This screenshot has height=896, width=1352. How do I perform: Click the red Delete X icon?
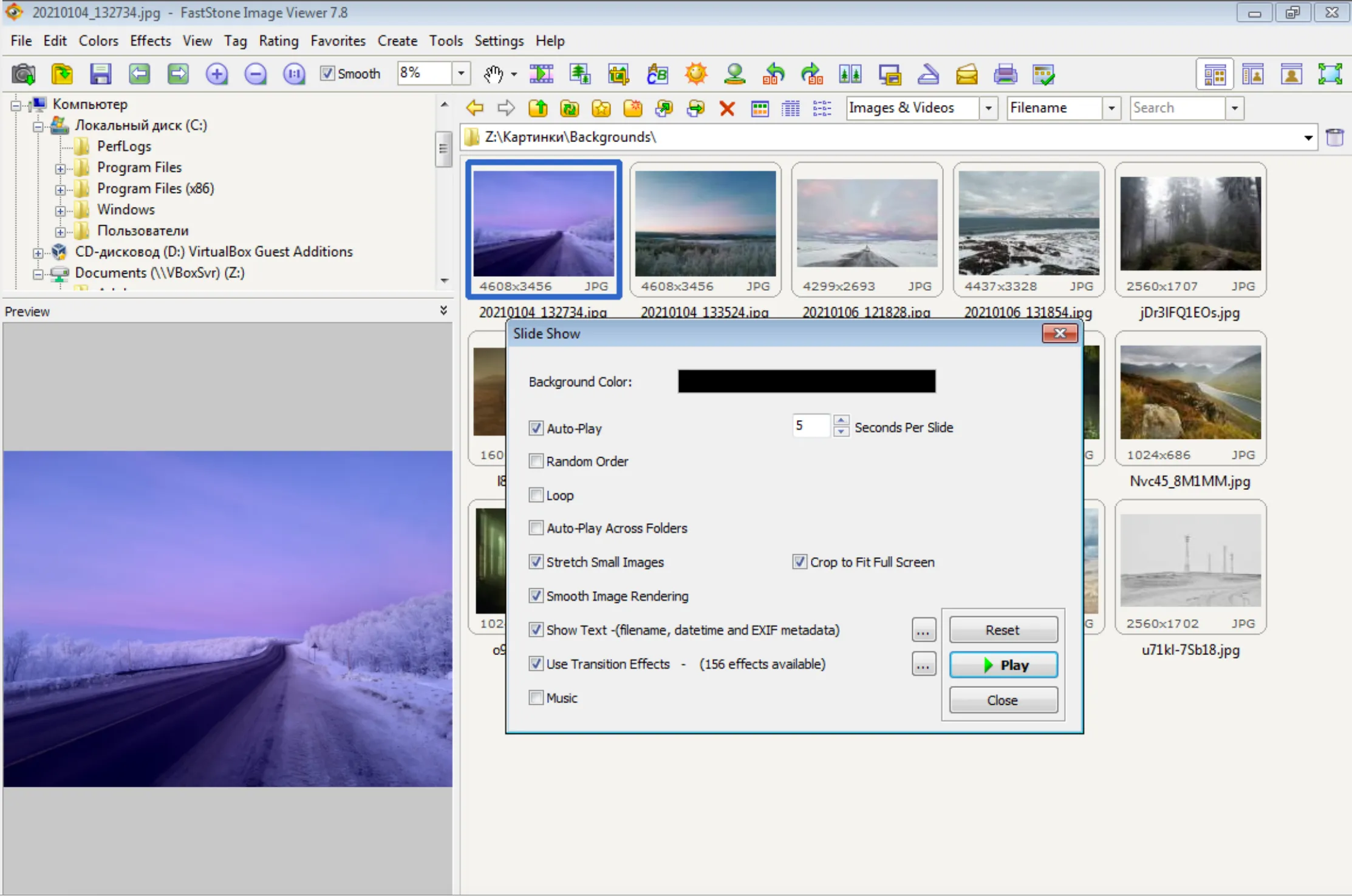727,109
